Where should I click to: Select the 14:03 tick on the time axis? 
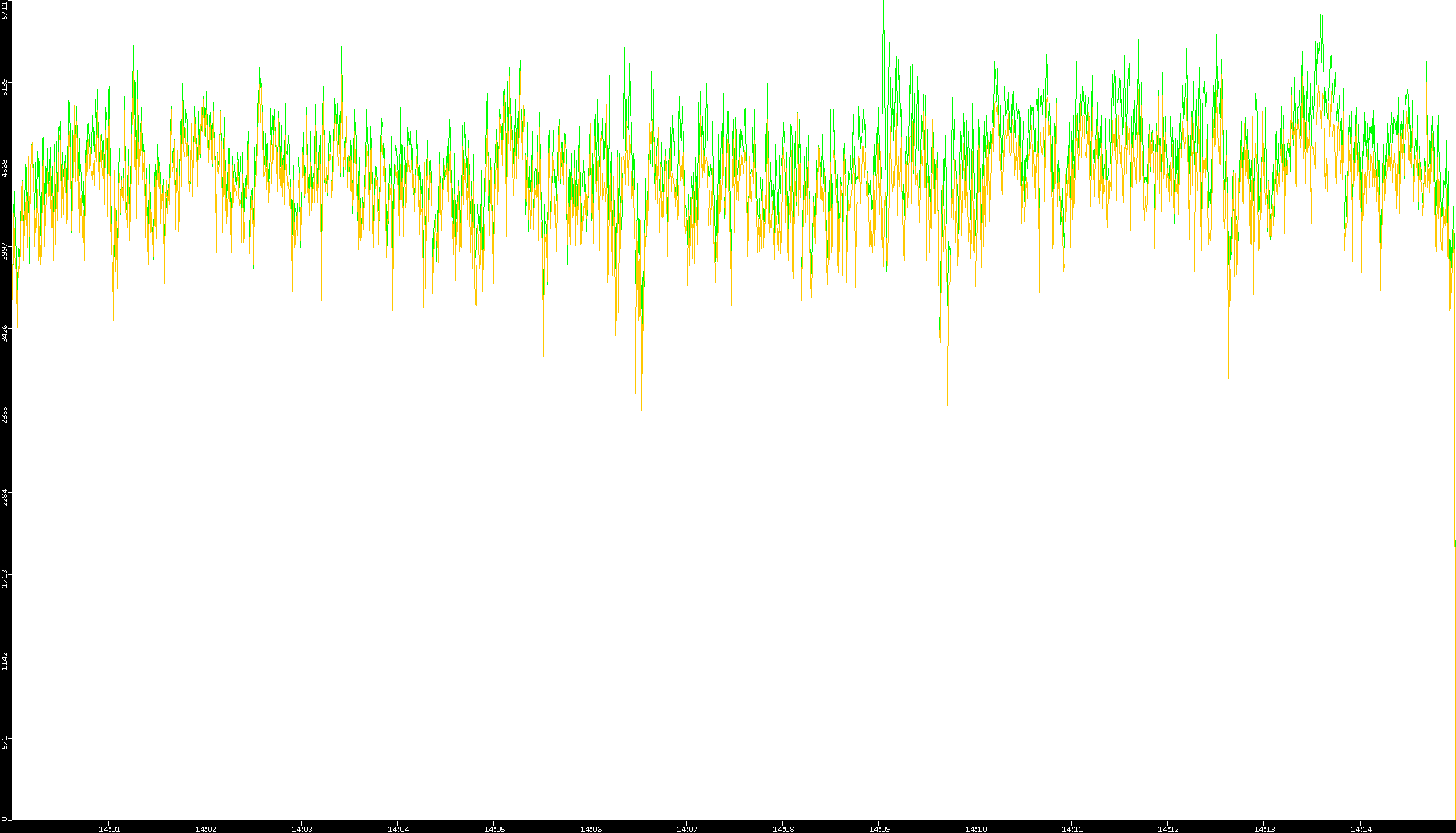click(302, 828)
